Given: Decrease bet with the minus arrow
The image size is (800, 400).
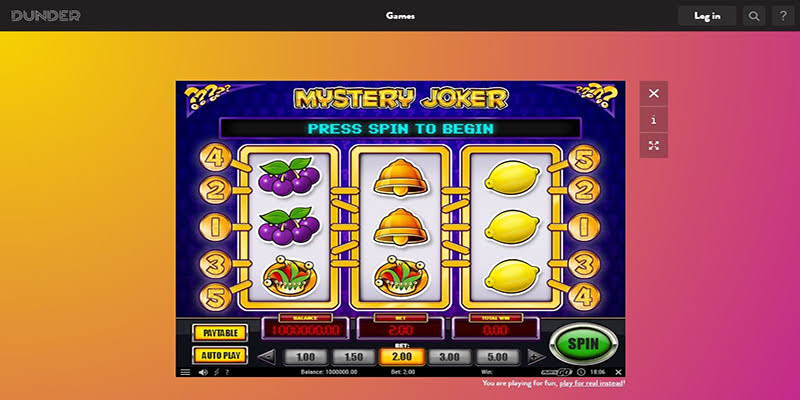Looking at the screenshot, I should pyautogui.click(x=267, y=357).
